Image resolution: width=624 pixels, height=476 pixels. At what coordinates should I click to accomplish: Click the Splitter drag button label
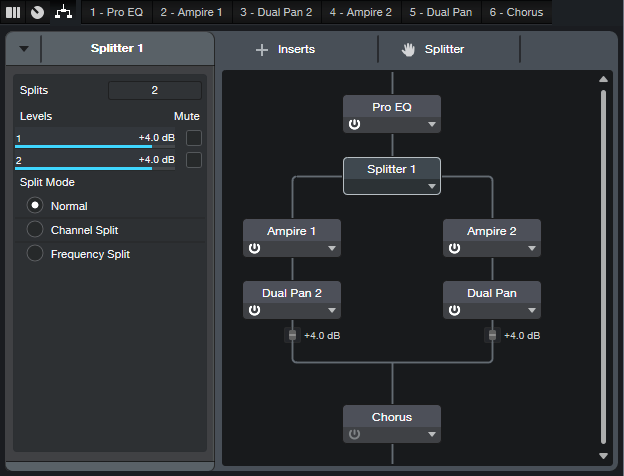coord(445,49)
